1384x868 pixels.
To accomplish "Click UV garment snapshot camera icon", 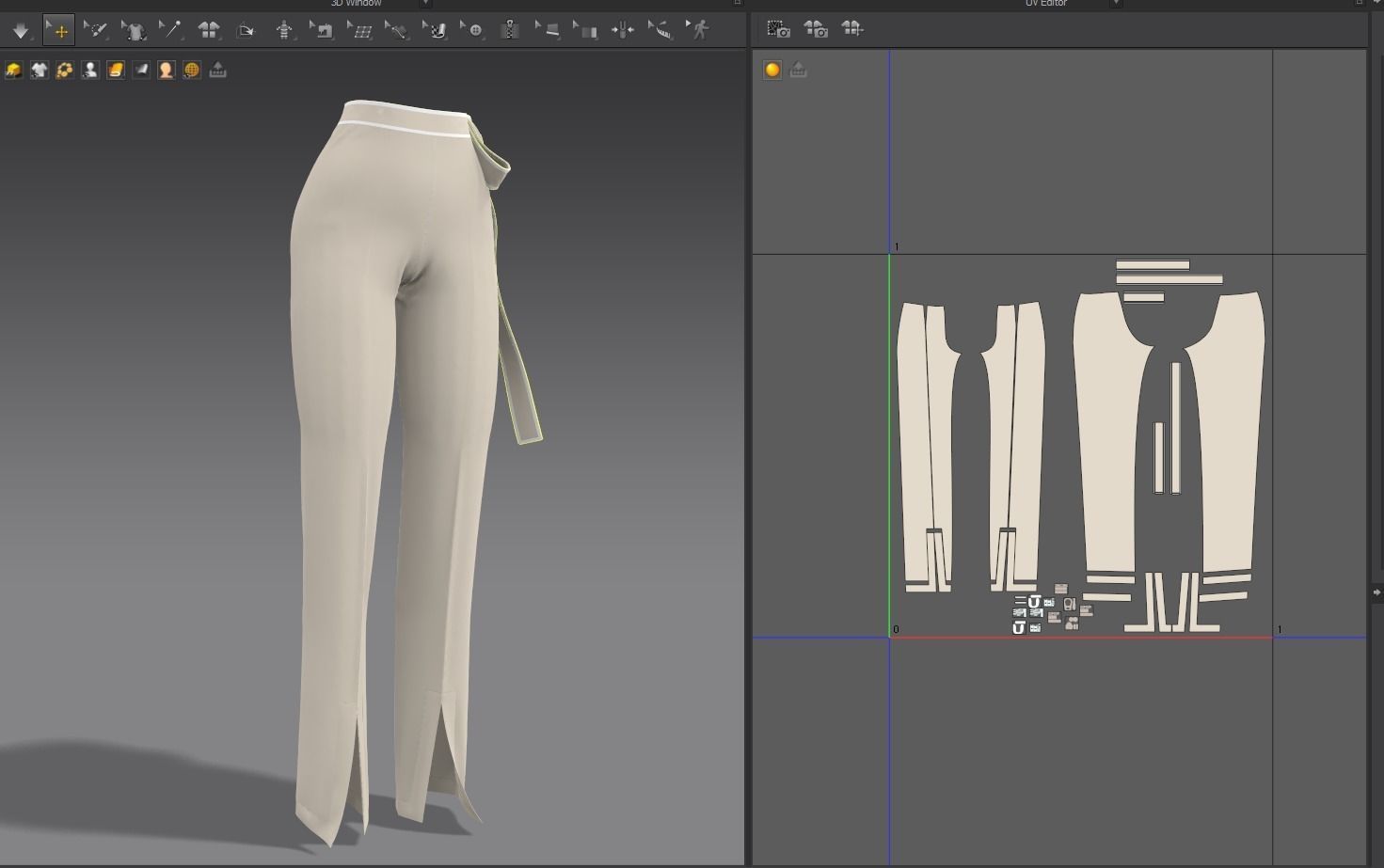I will (x=816, y=29).
